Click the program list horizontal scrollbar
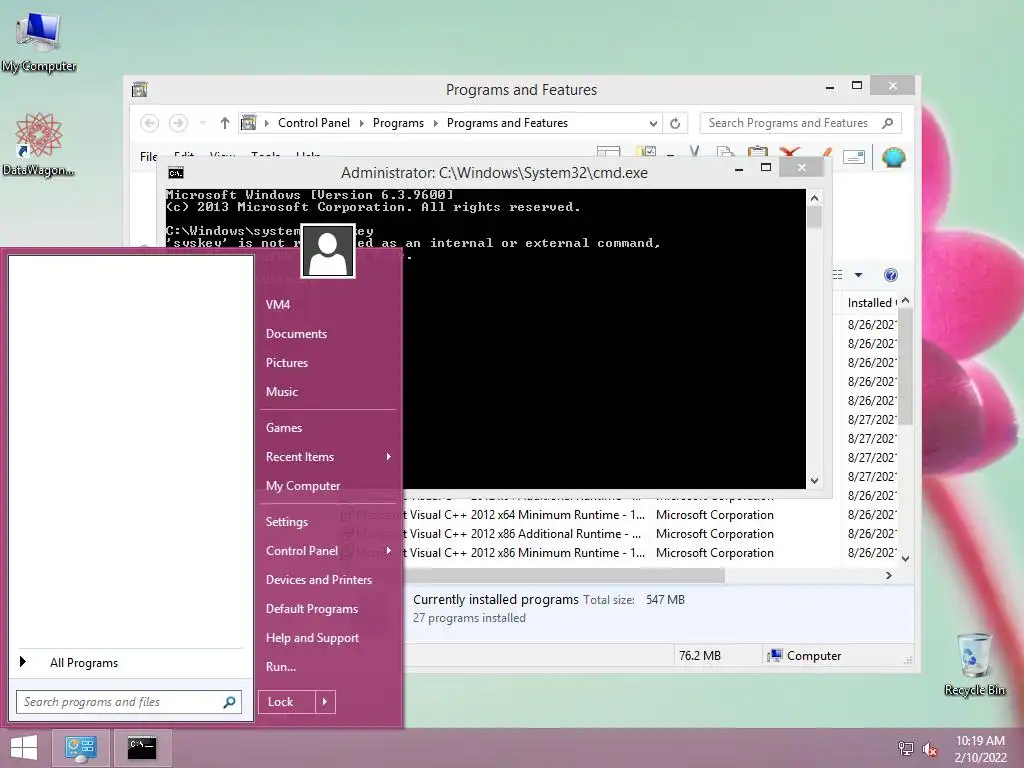Image resolution: width=1024 pixels, height=768 pixels. [x=564, y=575]
